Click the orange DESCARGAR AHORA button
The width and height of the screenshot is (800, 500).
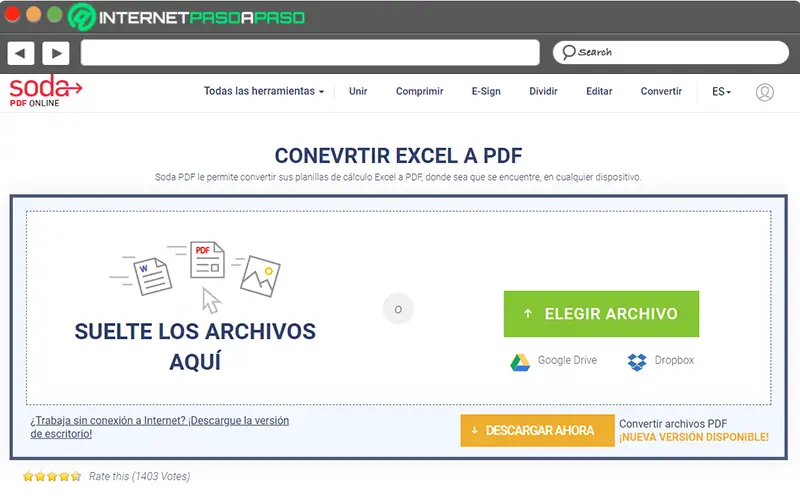[537, 431]
